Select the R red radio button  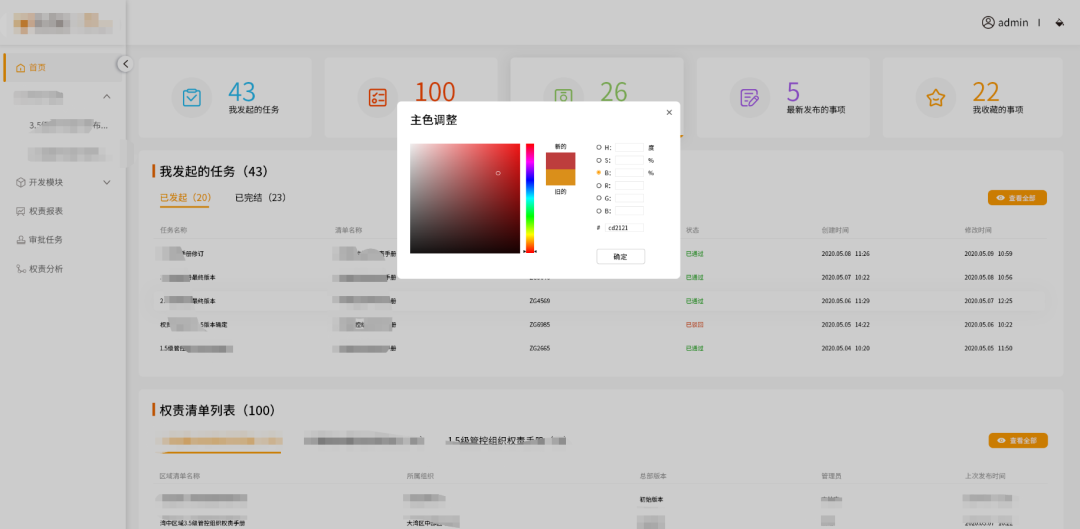click(x=599, y=185)
